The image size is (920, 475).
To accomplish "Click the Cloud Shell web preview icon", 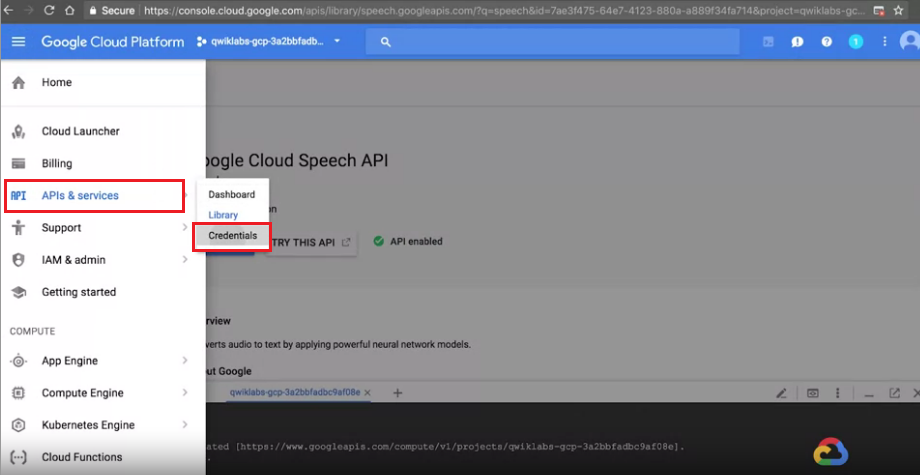I will [x=813, y=393].
